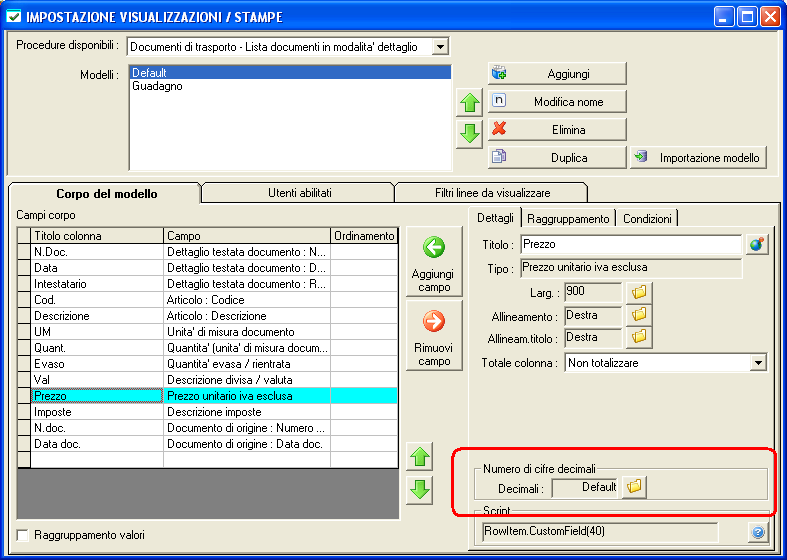This screenshot has height=560, width=787.
Task: Select the Dettagli sub-tab
Action: click(495, 218)
